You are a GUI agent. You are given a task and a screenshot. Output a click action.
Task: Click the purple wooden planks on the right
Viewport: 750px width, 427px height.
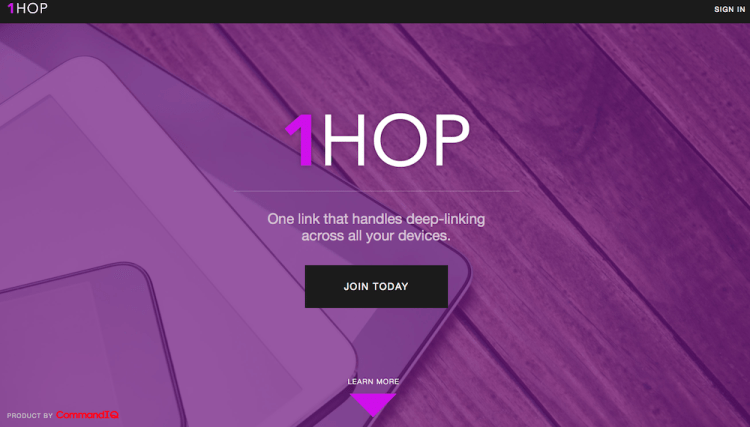pyautogui.click(x=622, y=191)
